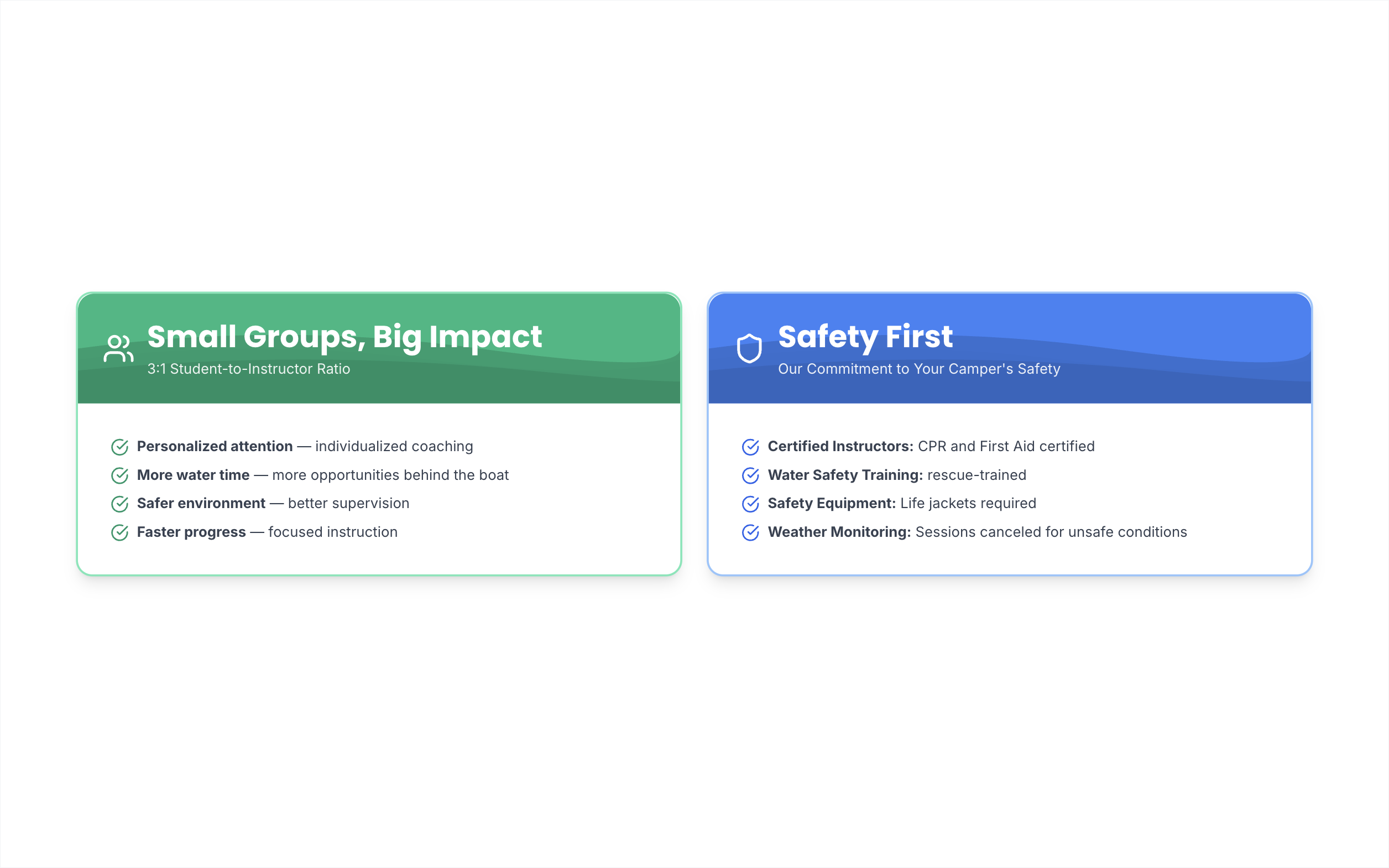Click the blue check beside Safety Equipment
Viewport: 1389px width, 868px height.
750,504
